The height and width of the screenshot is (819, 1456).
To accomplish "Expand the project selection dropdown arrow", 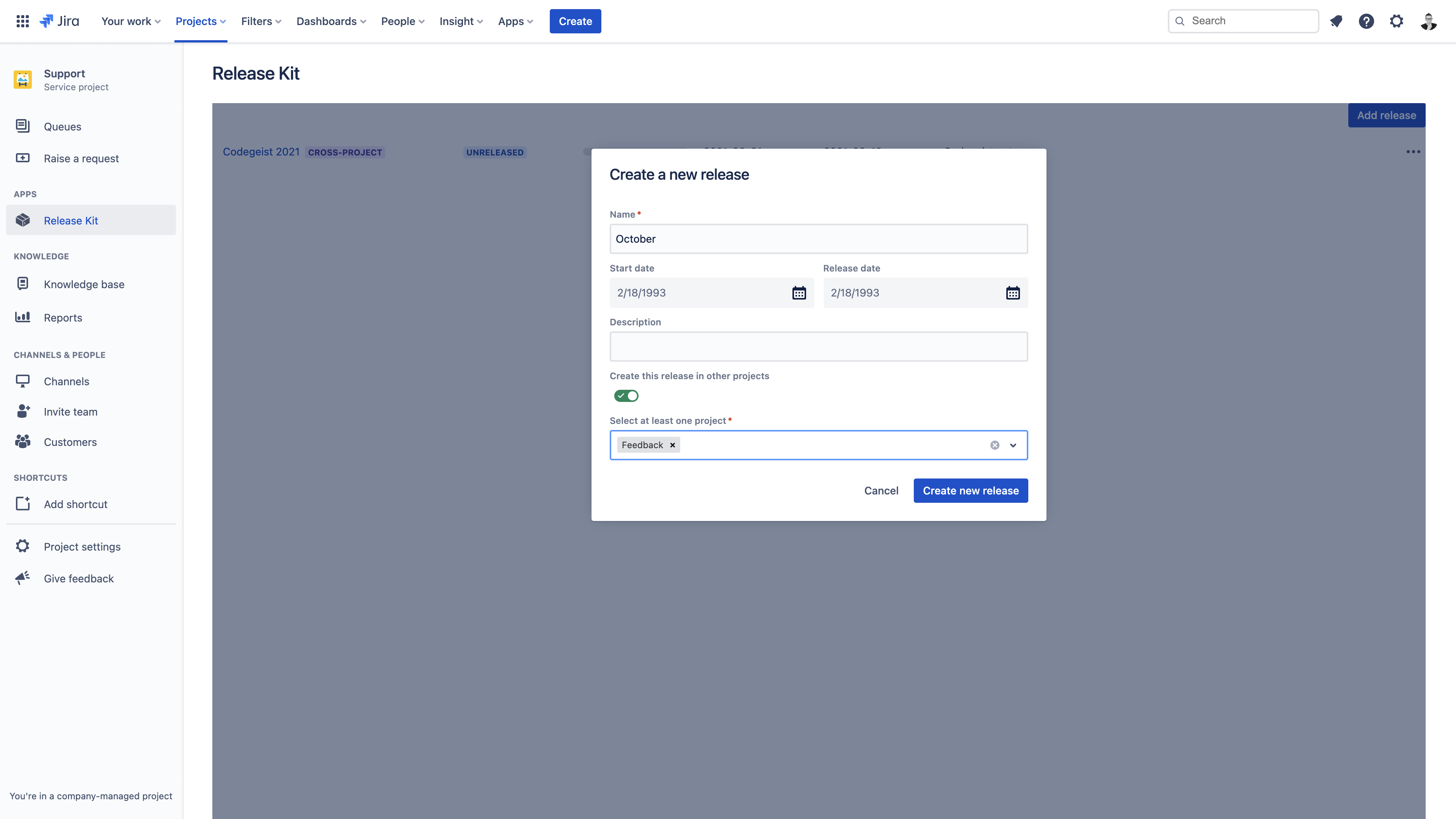I will point(1013,445).
